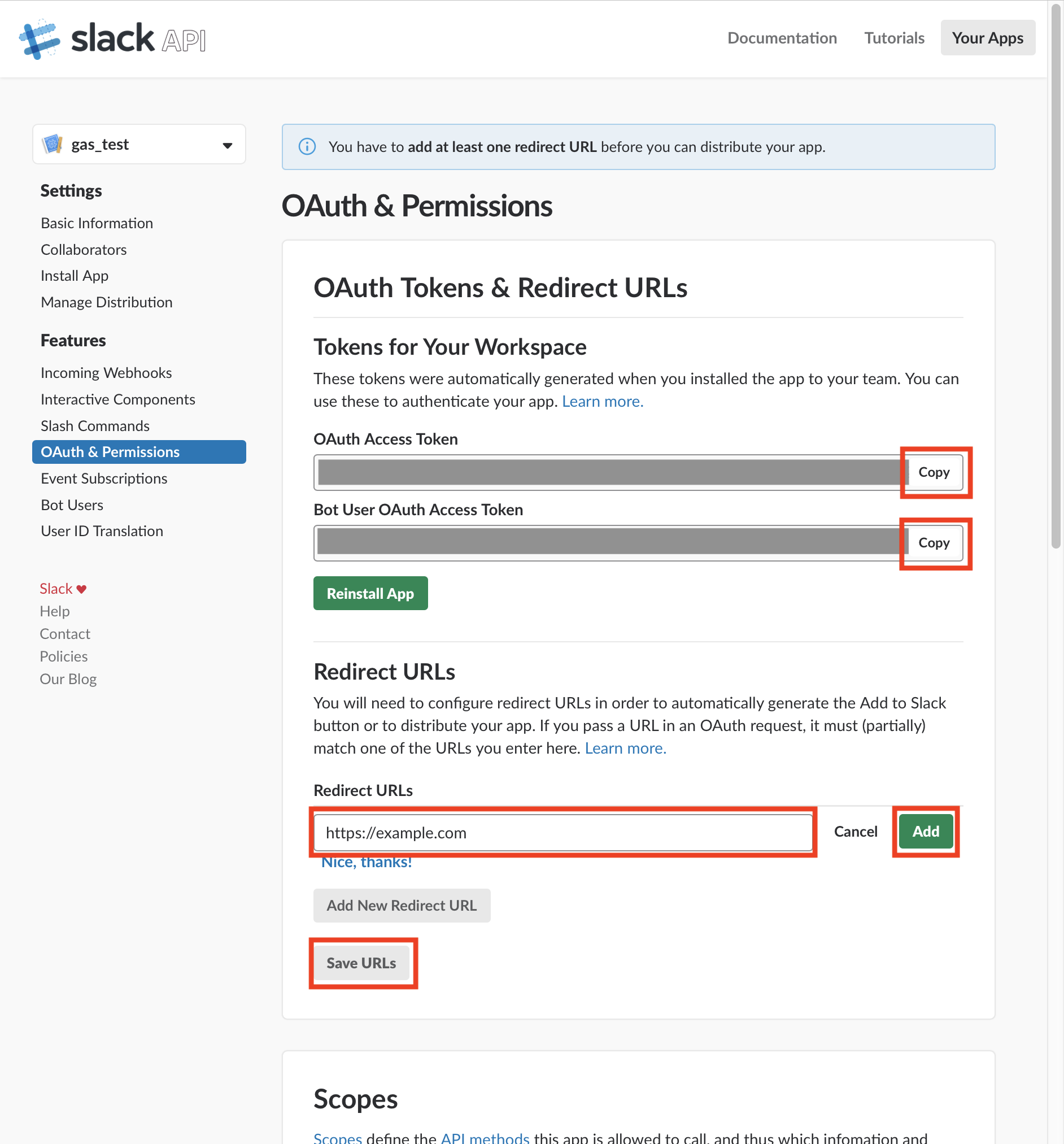
Task: Open the gas_test app selector dropdown
Action: click(139, 144)
